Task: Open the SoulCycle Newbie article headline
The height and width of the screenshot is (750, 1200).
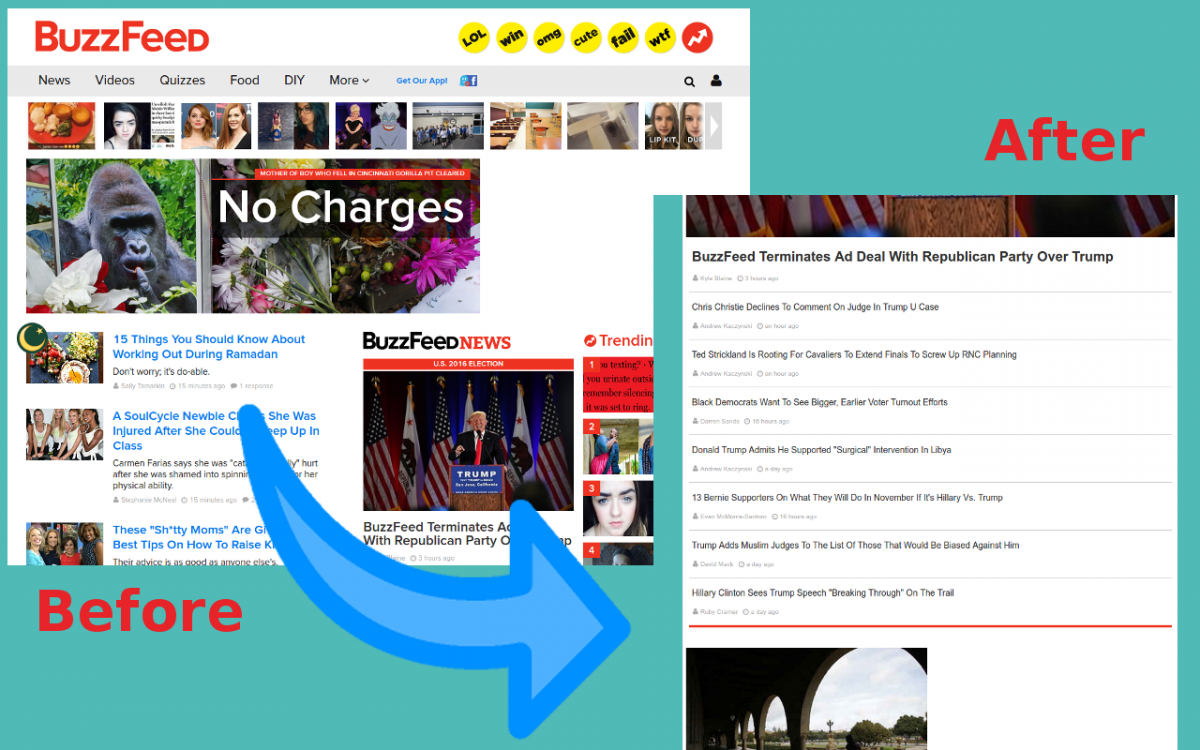Action: pos(216,431)
